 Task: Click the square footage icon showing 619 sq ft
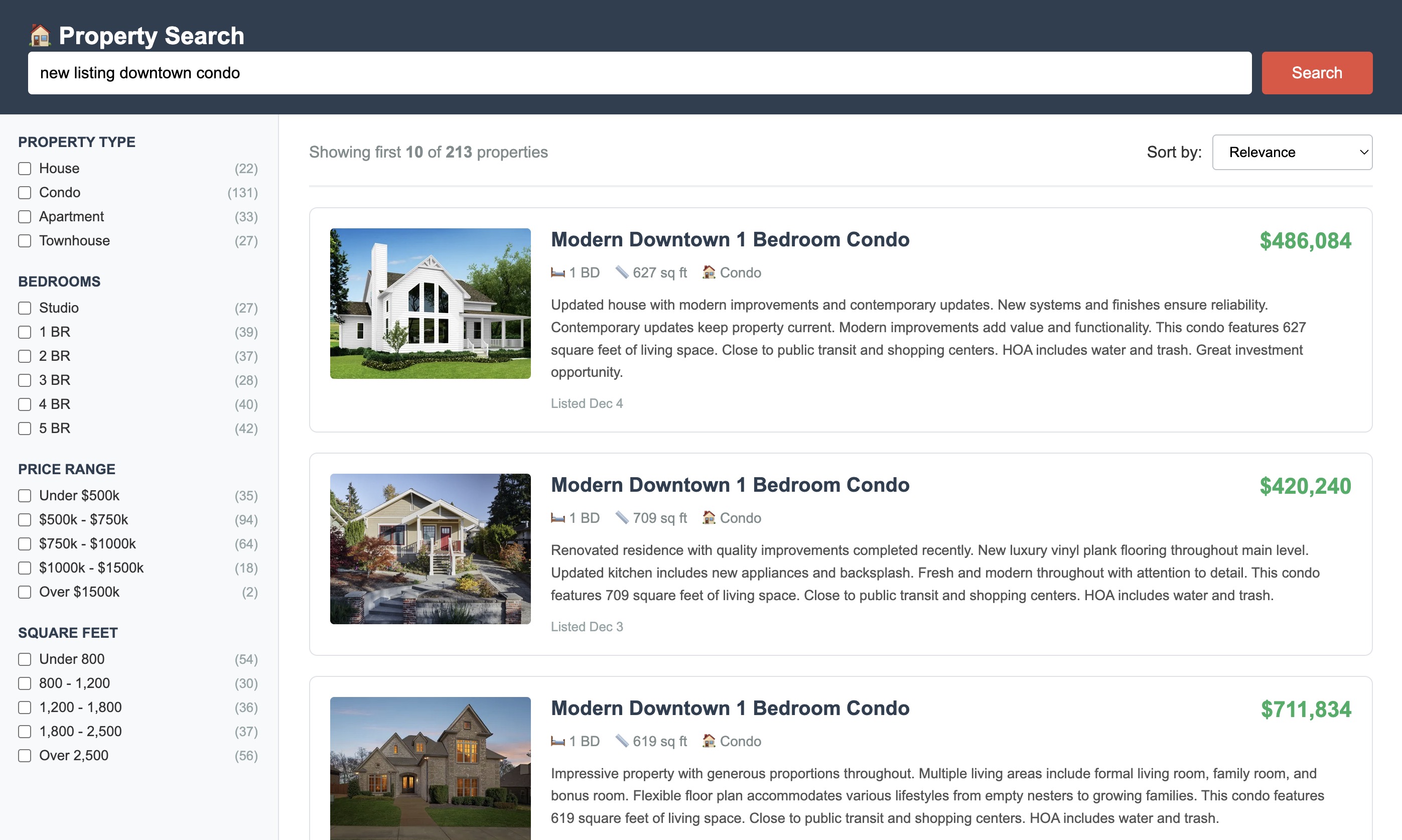coord(623,741)
